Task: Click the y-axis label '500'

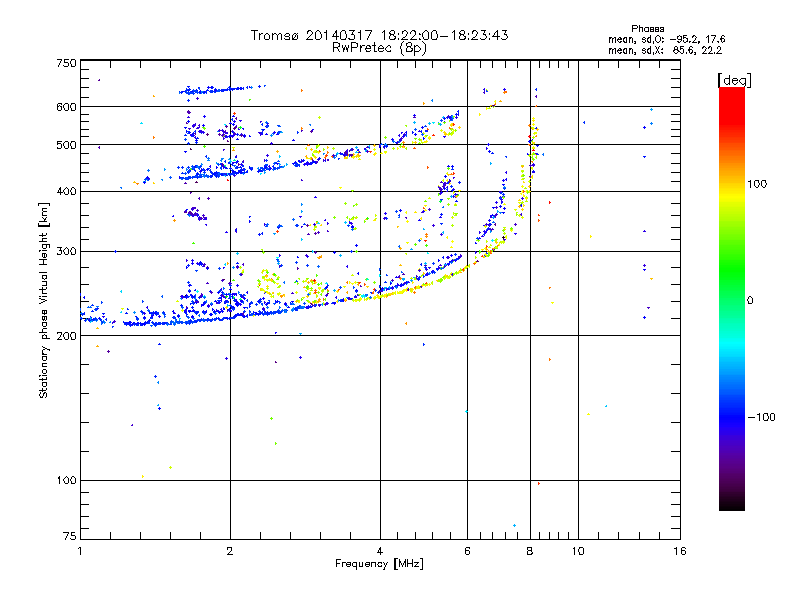Action: (66, 145)
